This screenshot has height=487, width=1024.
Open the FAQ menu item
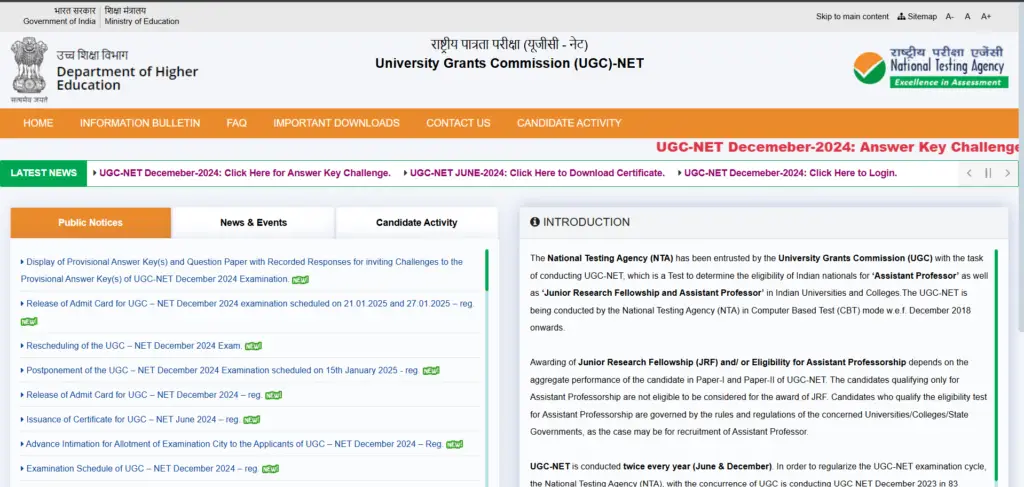pyautogui.click(x=236, y=123)
